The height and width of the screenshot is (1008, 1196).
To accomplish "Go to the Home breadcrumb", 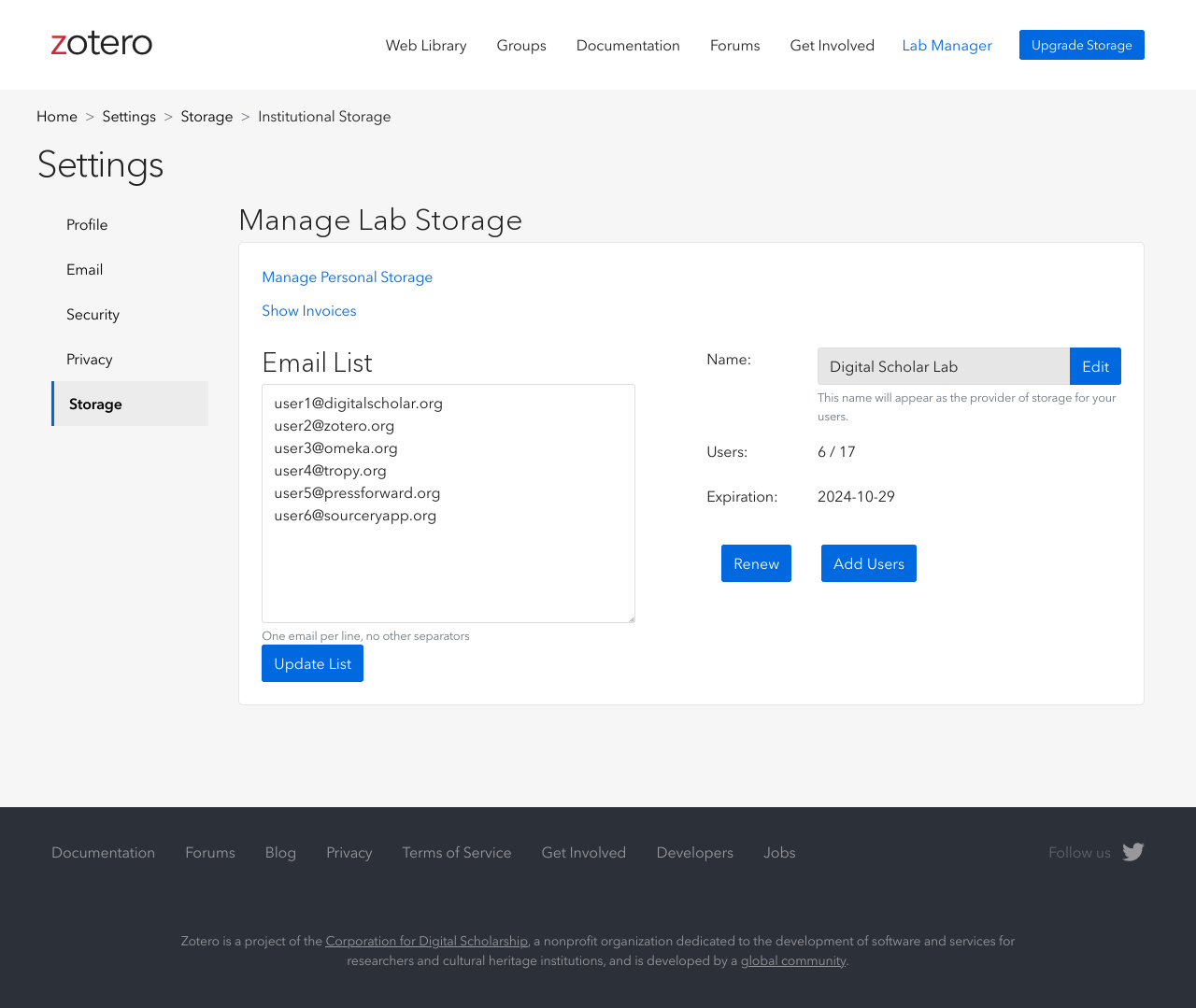I will tap(57, 117).
